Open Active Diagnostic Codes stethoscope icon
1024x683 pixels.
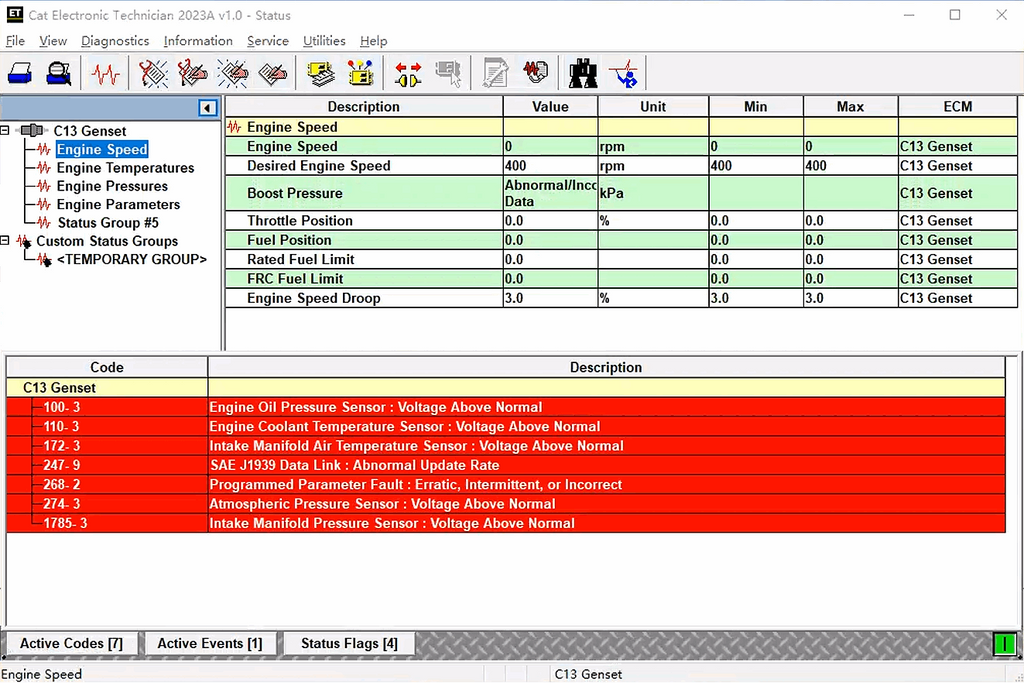[x=153, y=73]
